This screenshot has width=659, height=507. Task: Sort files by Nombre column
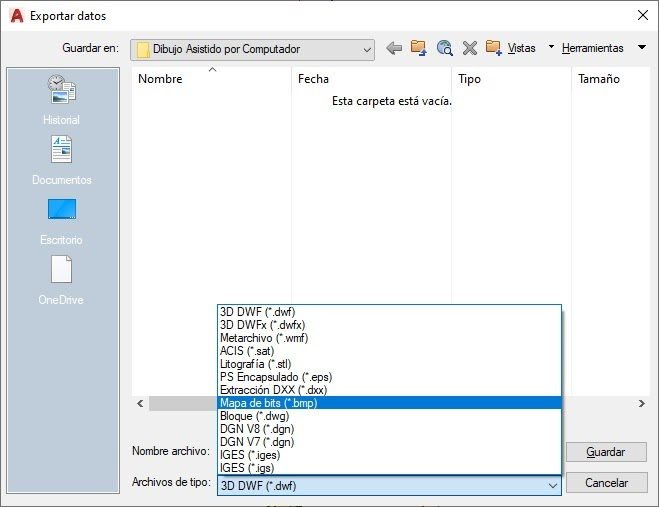[x=211, y=79]
